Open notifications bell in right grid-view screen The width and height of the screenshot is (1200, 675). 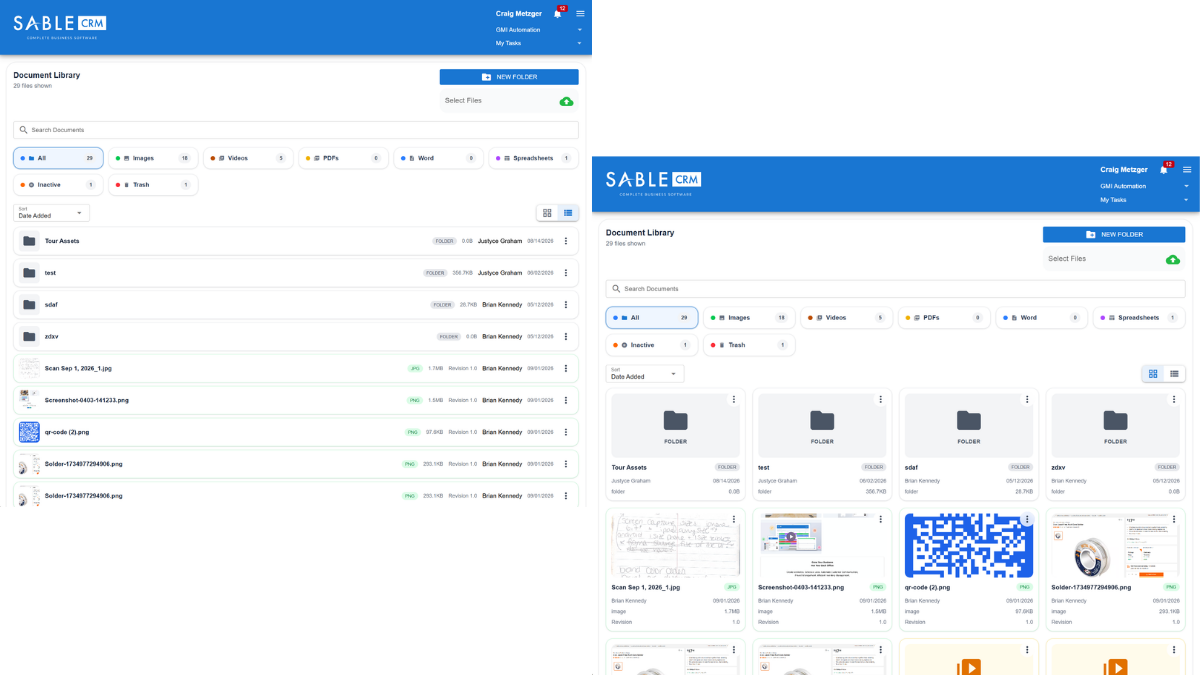click(x=1164, y=170)
